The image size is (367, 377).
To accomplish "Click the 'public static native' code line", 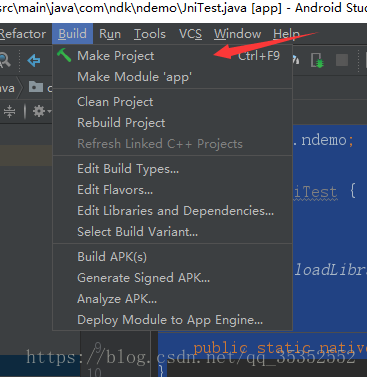I will (x=280, y=349).
